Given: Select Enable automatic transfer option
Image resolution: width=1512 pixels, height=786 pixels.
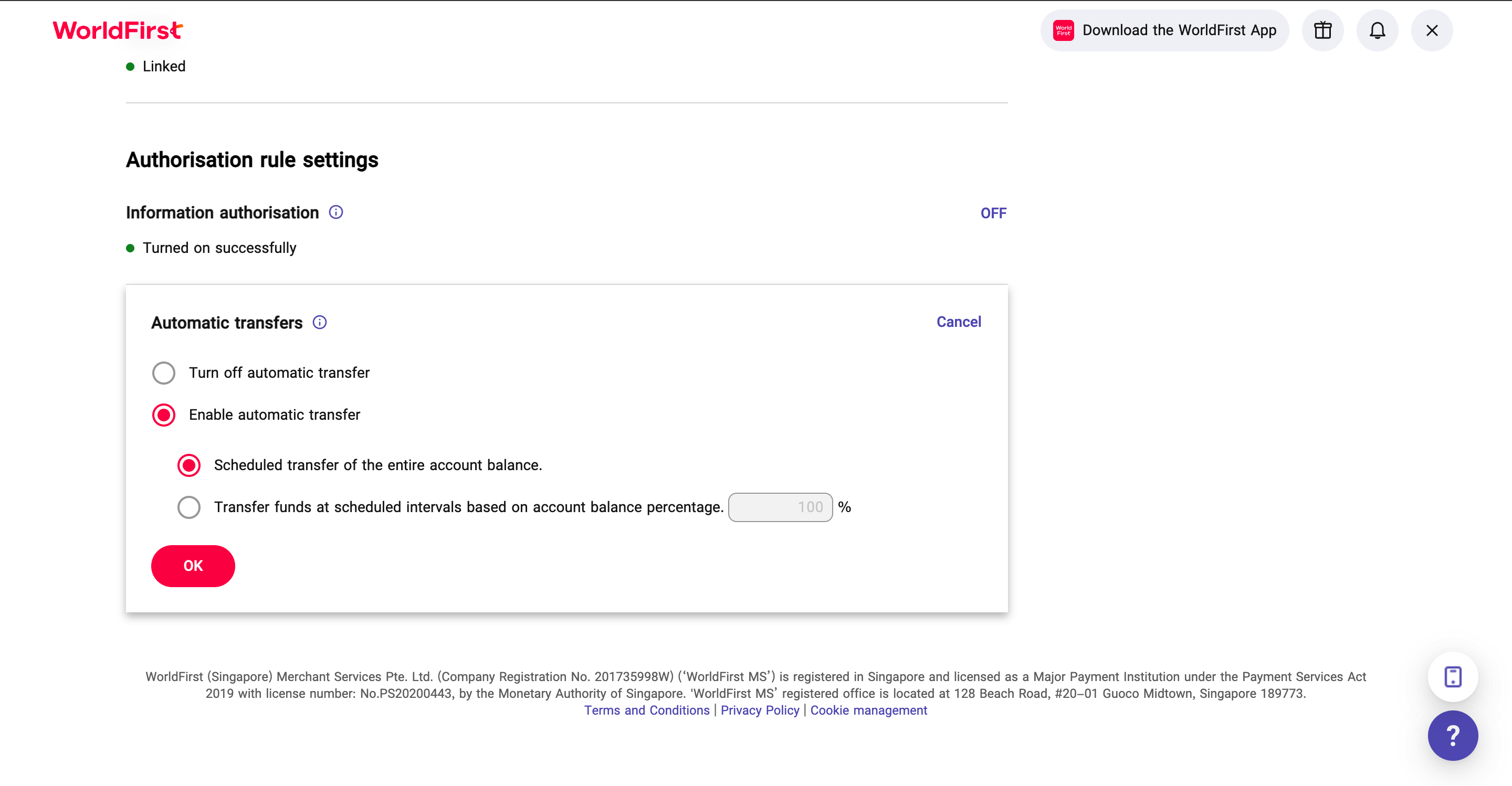Looking at the screenshot, I should point(164,415).
